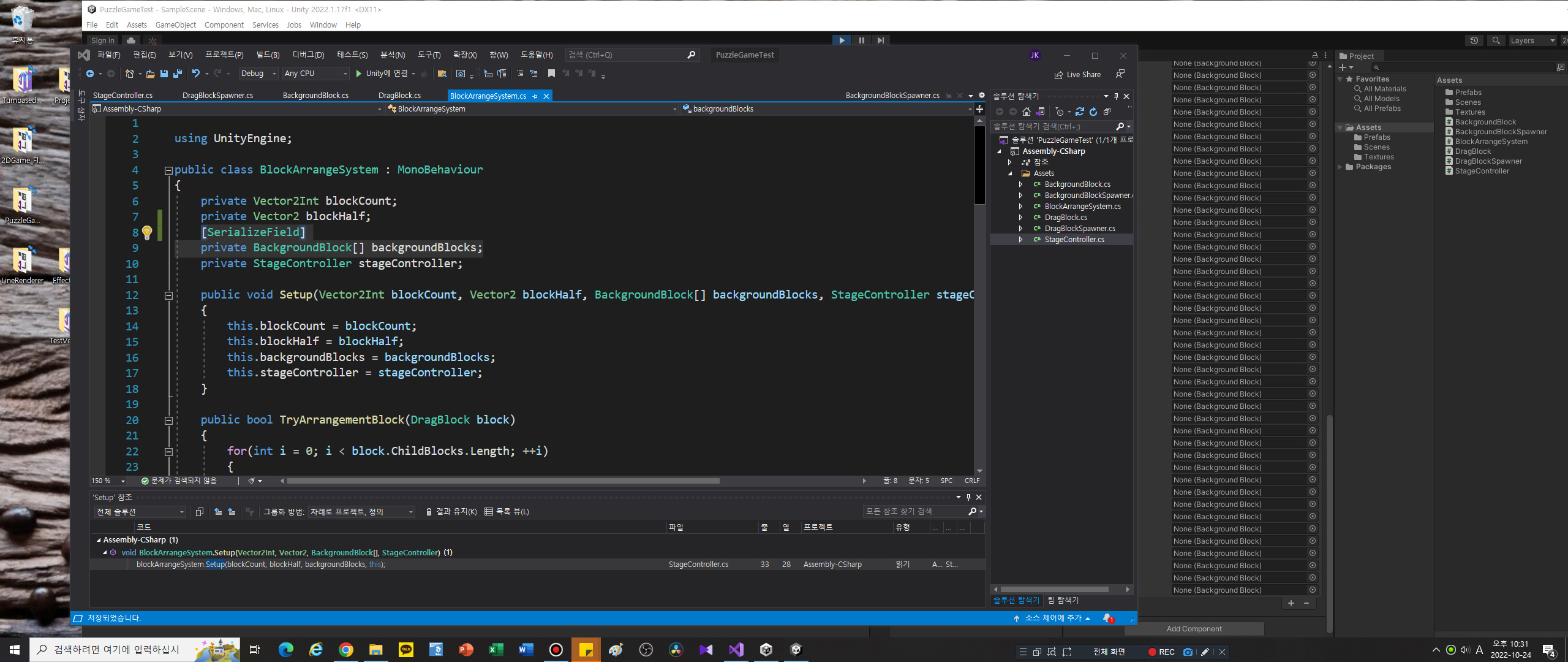This screenshot has height=662, width=1568.
Task: Open the grouping method dropdown in references panel
Action: 361,512
